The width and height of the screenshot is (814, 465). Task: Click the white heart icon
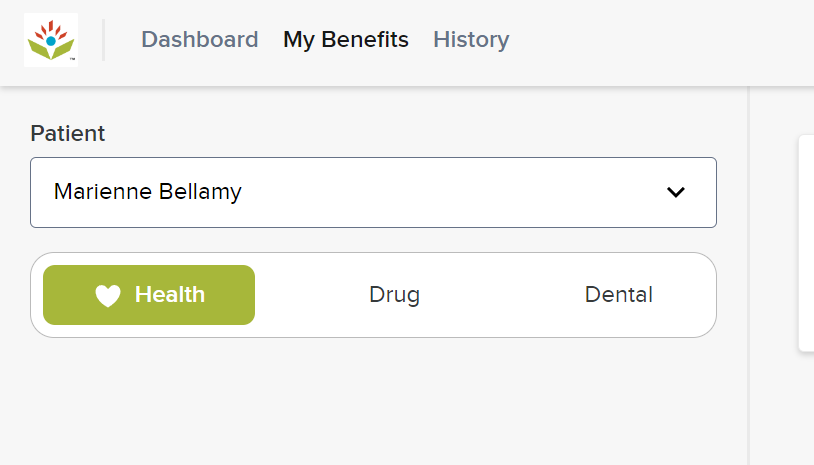pos(108,295)
